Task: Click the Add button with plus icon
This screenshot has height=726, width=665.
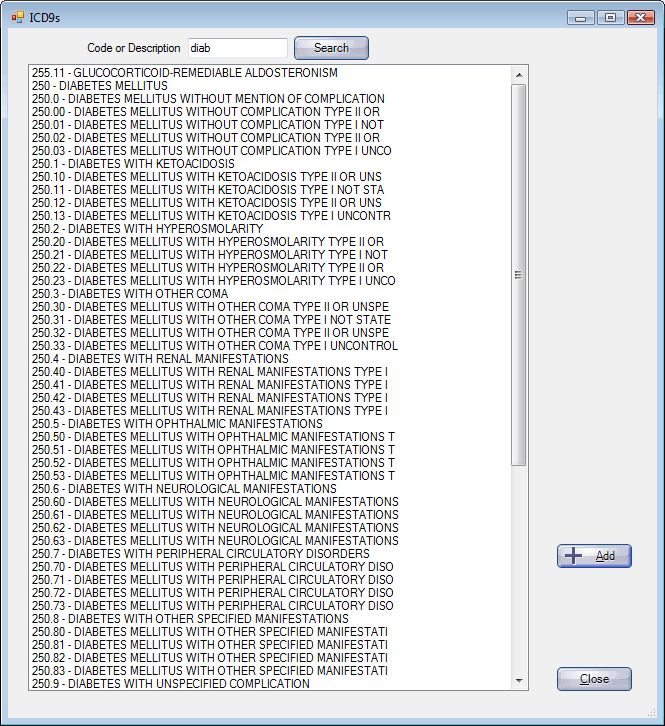Action: pyautogui.click(x=594, y=556)
